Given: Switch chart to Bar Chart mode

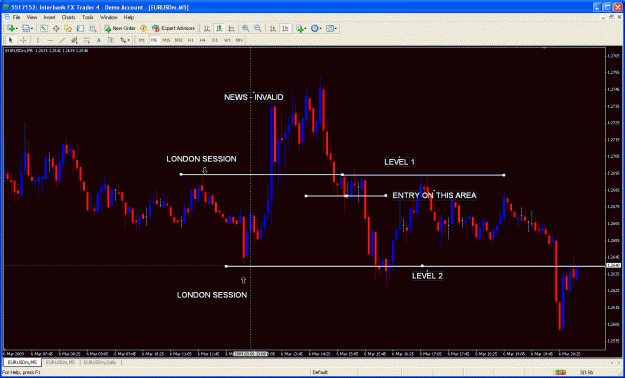Looking at the screenshot, I should [207, 28].
